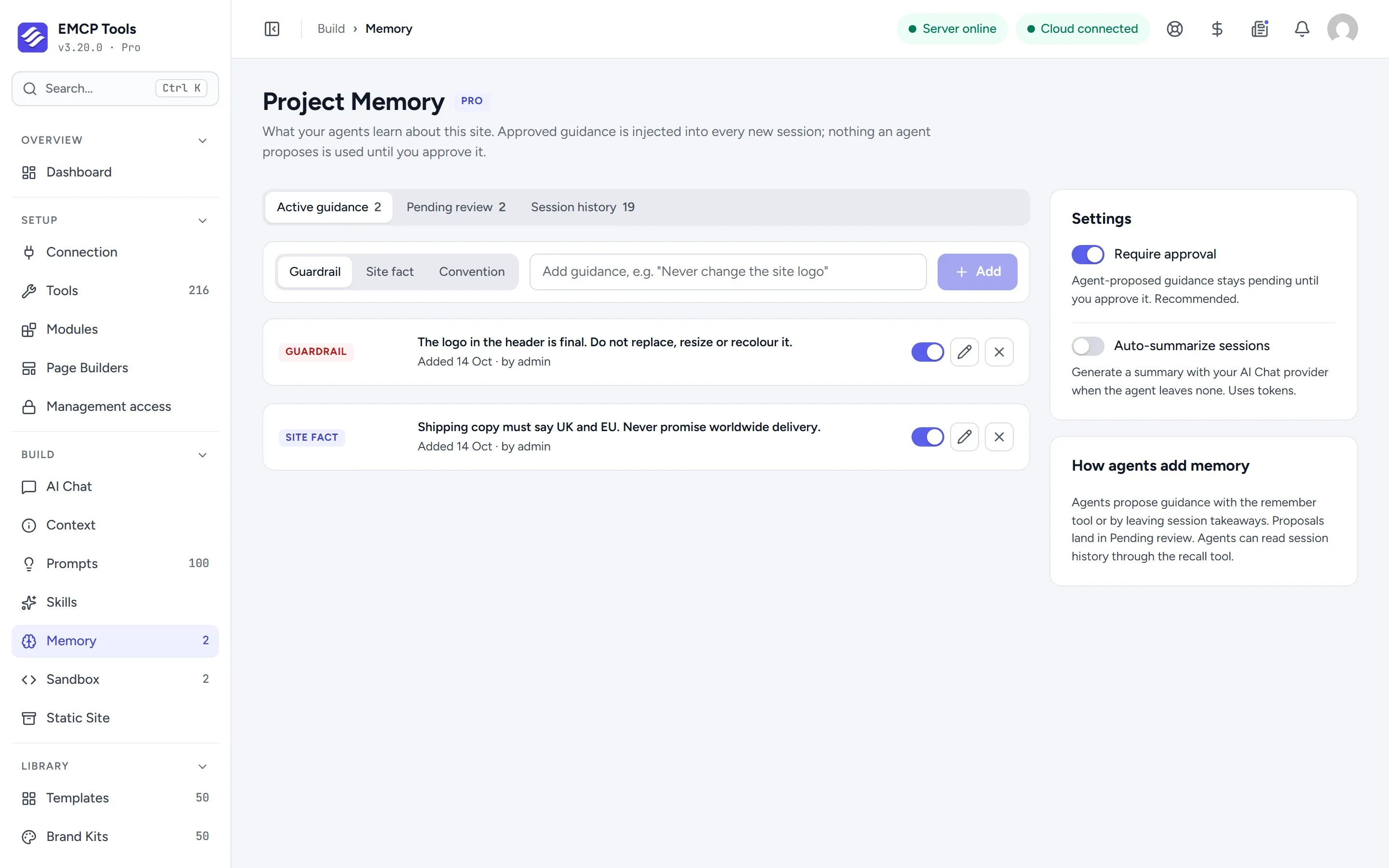The width and height of the screenshot is (1389, 868).
Task: Collapse the Library sidebar section
Action: point(202,766)
